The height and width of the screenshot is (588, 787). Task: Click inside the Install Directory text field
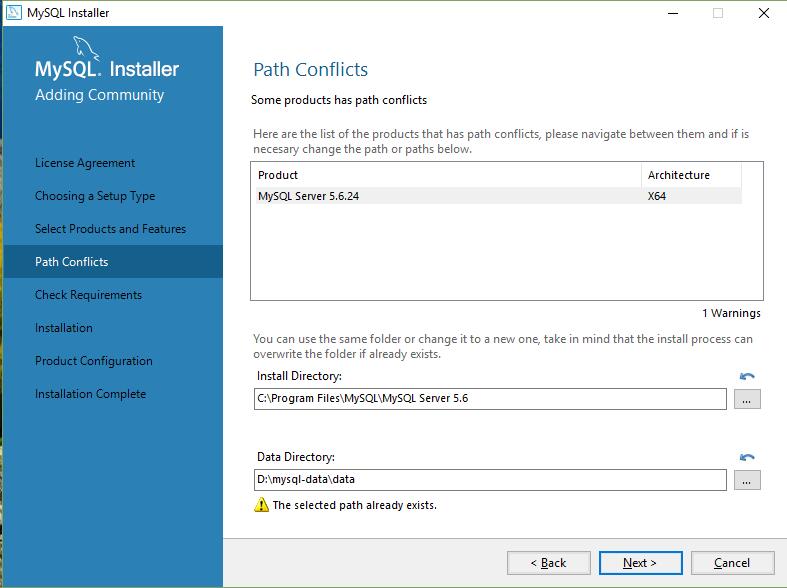(x=490, y=398)
